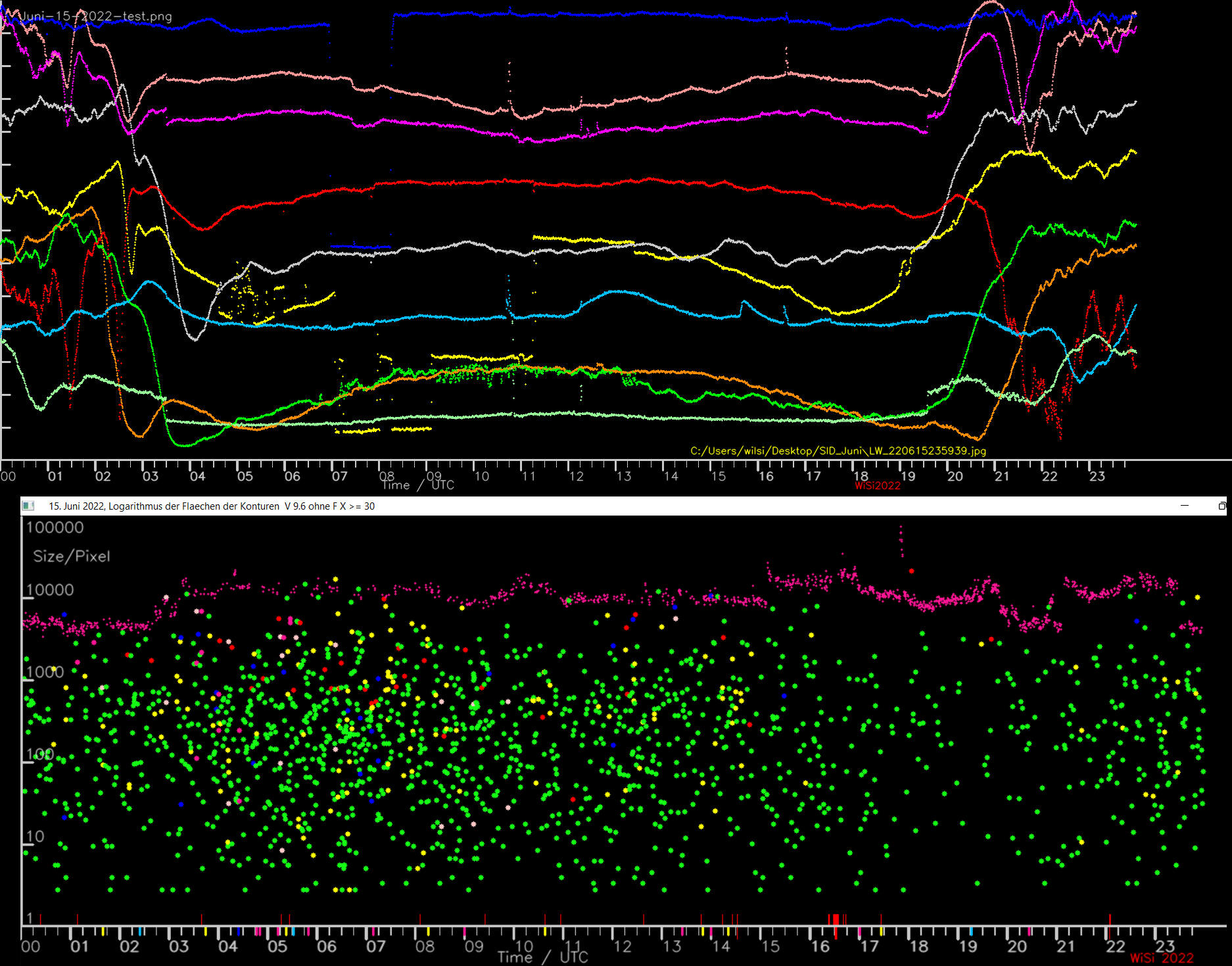This screenshot has height=966, width=1232.
Task: Click the red 'WiSi 2022' label in the lower chart
Action: coord(1162,958)
